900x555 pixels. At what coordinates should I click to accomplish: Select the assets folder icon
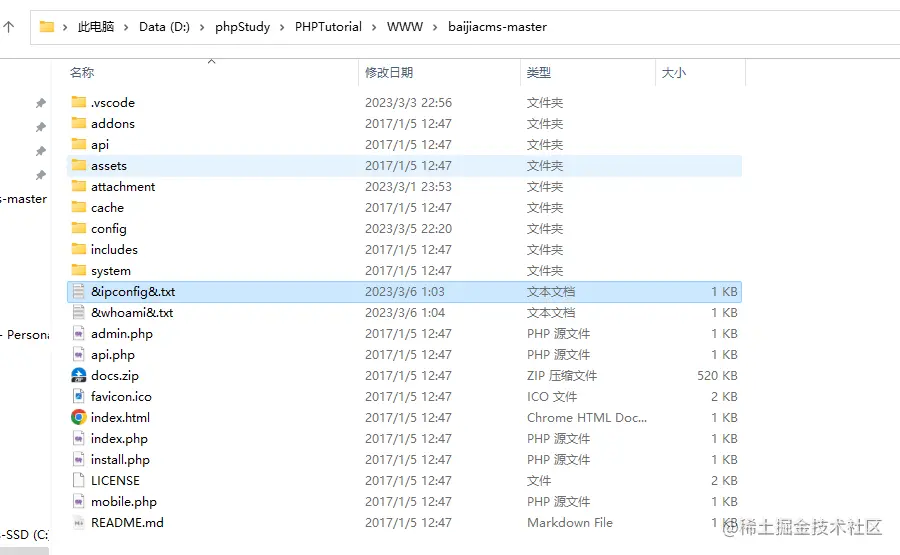pos(79,165)
